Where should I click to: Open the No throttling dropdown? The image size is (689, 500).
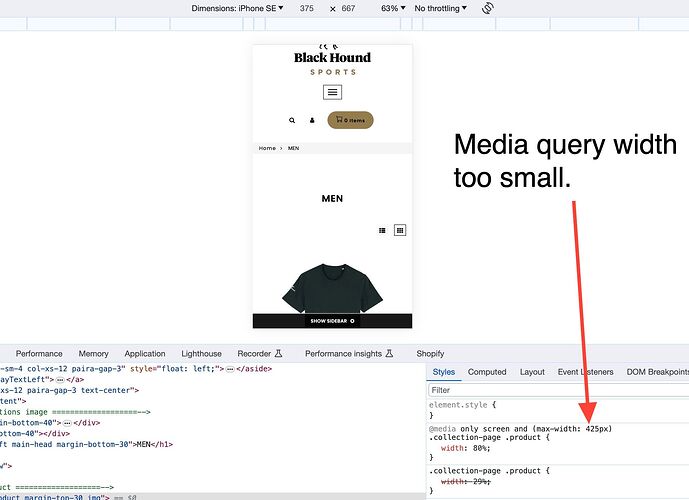pyautogui.click(x=440, y=8)
